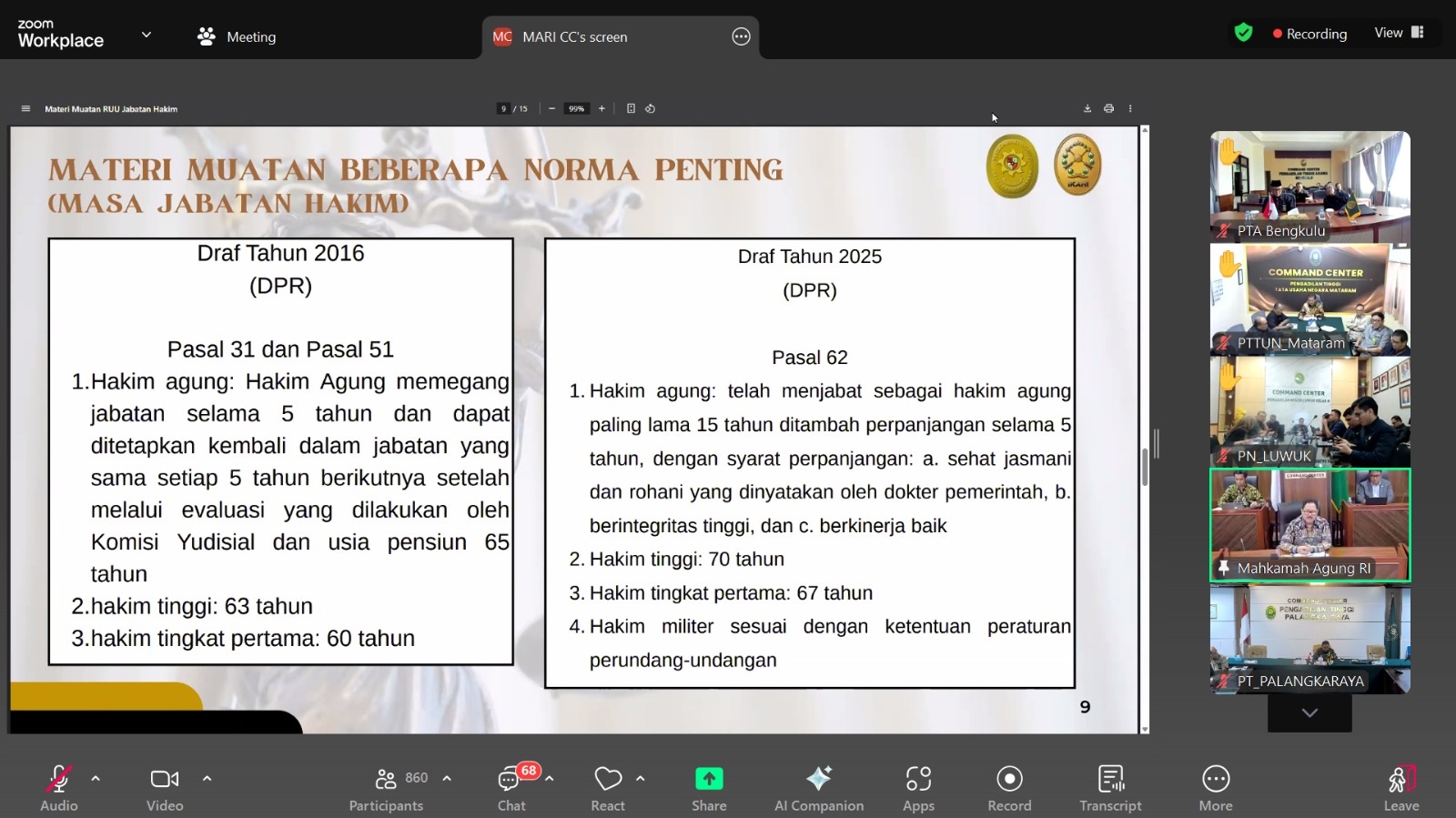Rotate the PDF document icon

pos(650,108)
